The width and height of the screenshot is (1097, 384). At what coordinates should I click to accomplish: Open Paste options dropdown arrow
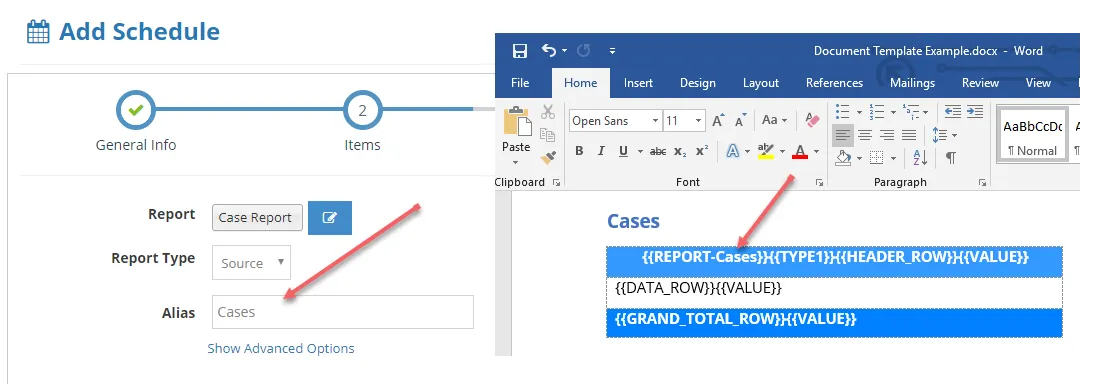tap(516, 162)
